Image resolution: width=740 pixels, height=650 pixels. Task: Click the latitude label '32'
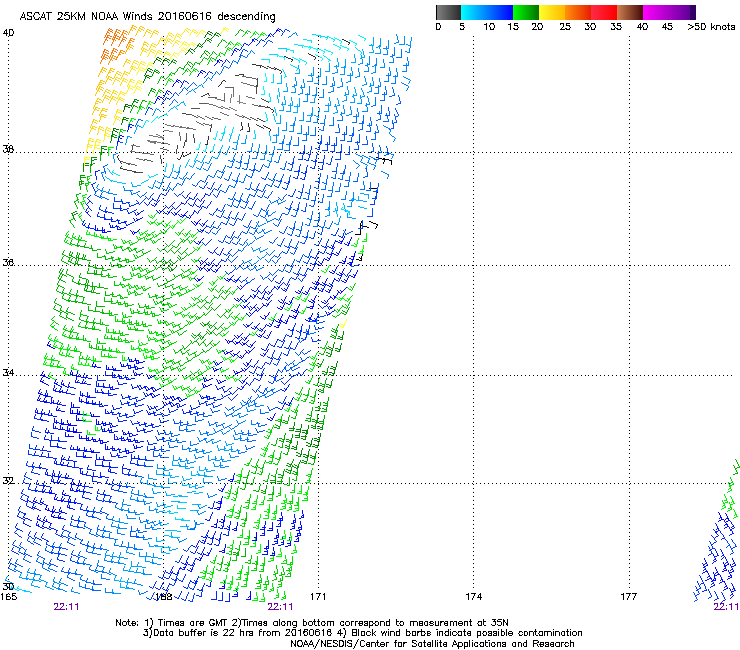(8, 481)
